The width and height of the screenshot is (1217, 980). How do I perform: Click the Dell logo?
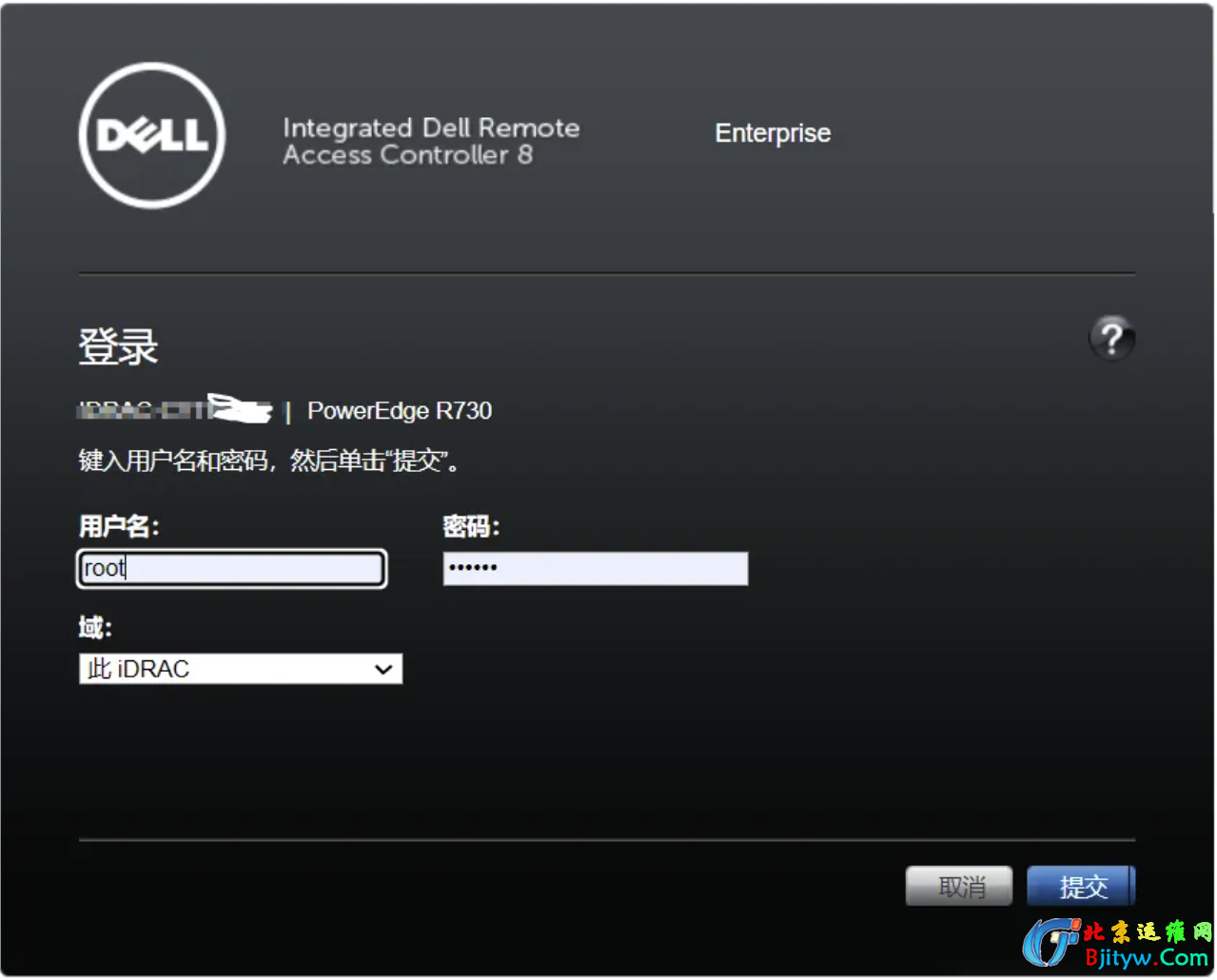pyautogui.click(x=152, y=135)
